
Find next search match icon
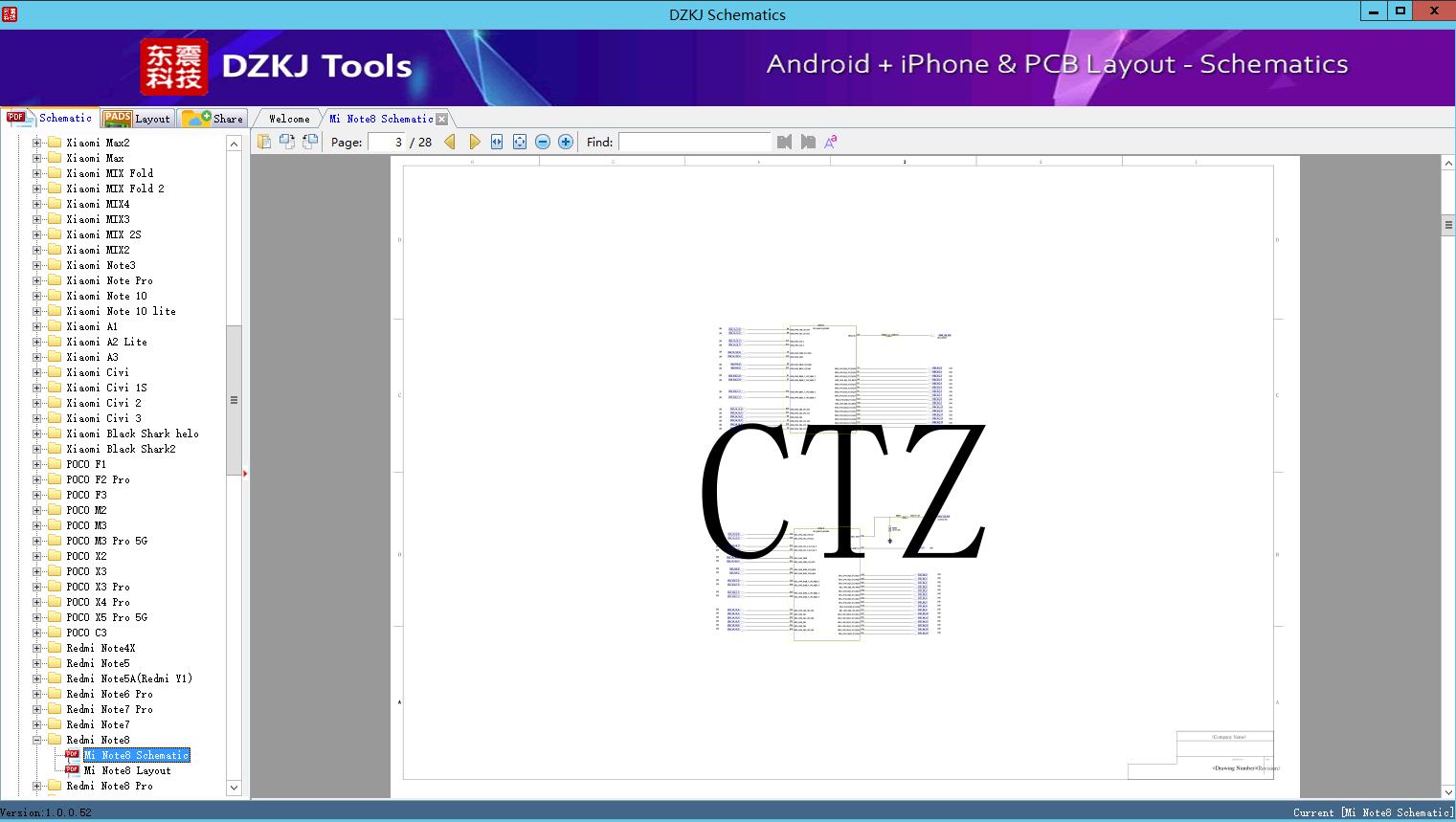[808, 142]
